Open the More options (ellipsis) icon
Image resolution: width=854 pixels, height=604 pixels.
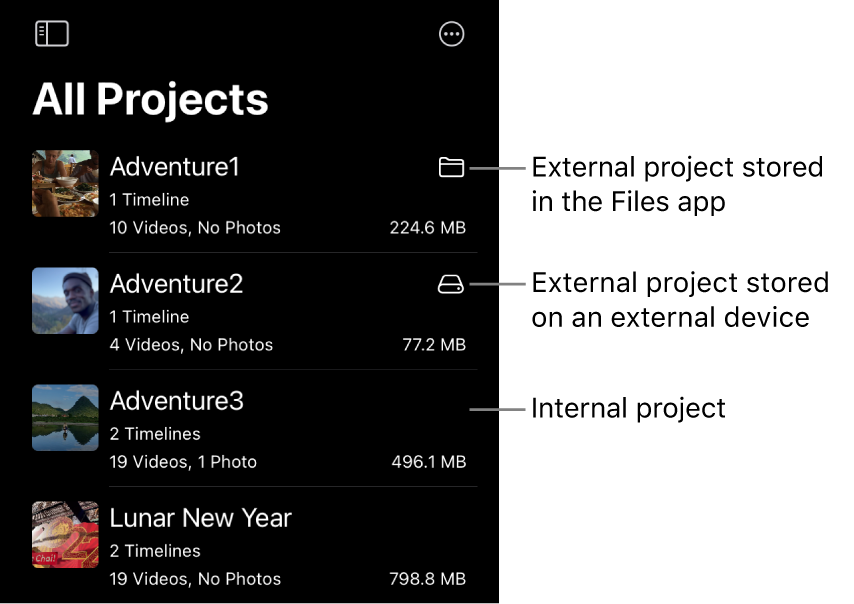(451, 33)
